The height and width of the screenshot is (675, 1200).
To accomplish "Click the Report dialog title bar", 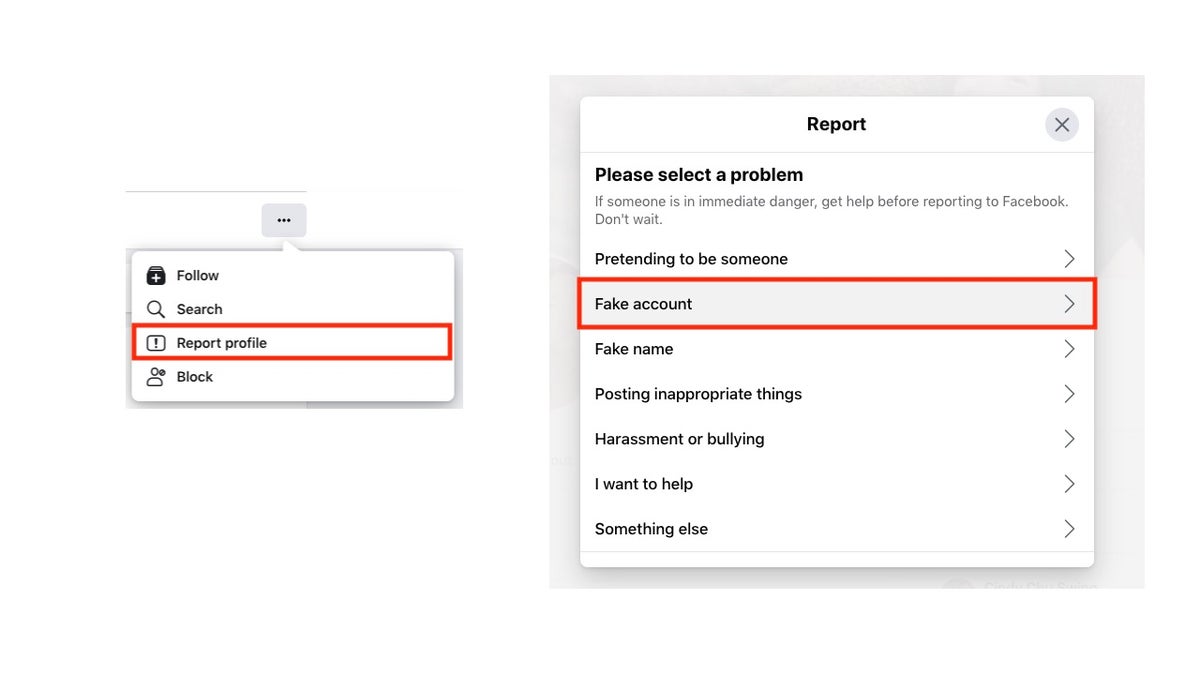I will [x=836, y=124].
